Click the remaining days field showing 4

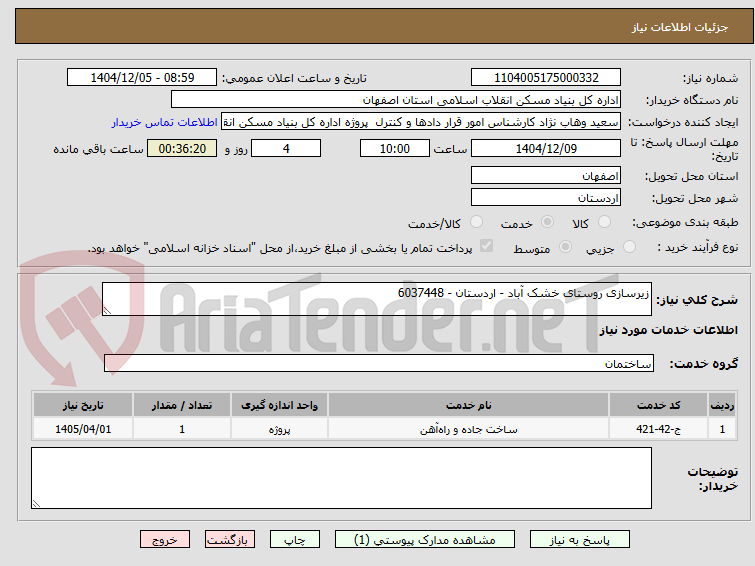tap(286, 148)
